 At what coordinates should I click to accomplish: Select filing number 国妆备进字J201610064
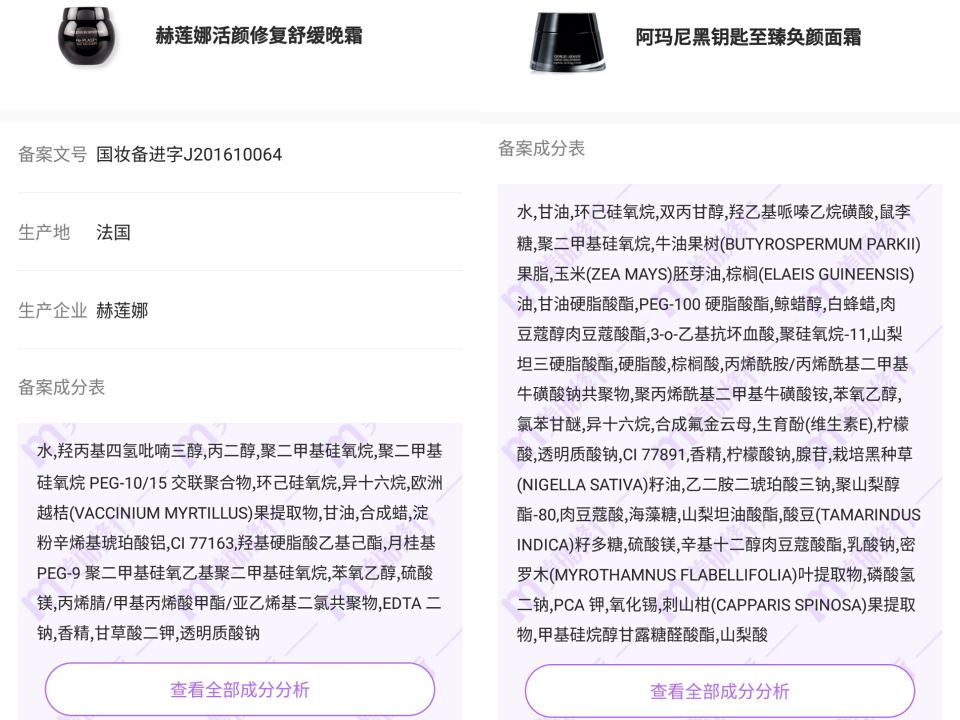click(x=189, y=154)
